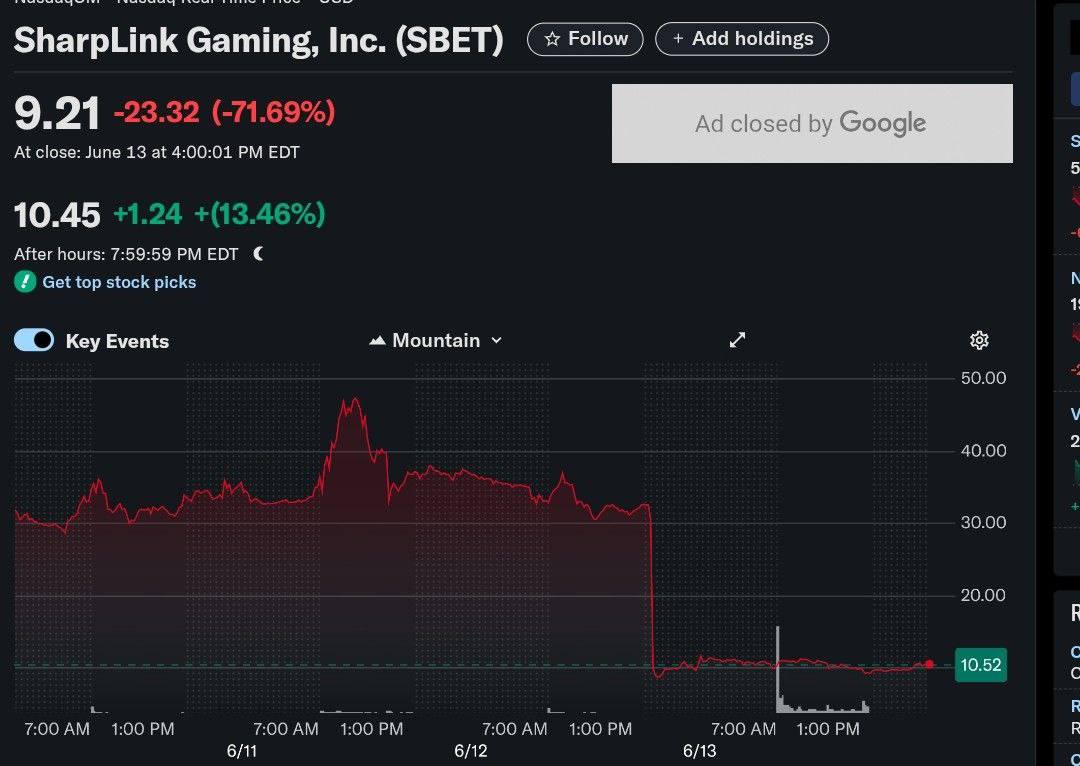Click the 6/11 date label
The width and height of the screenshot is (1080, 766).
242,751
